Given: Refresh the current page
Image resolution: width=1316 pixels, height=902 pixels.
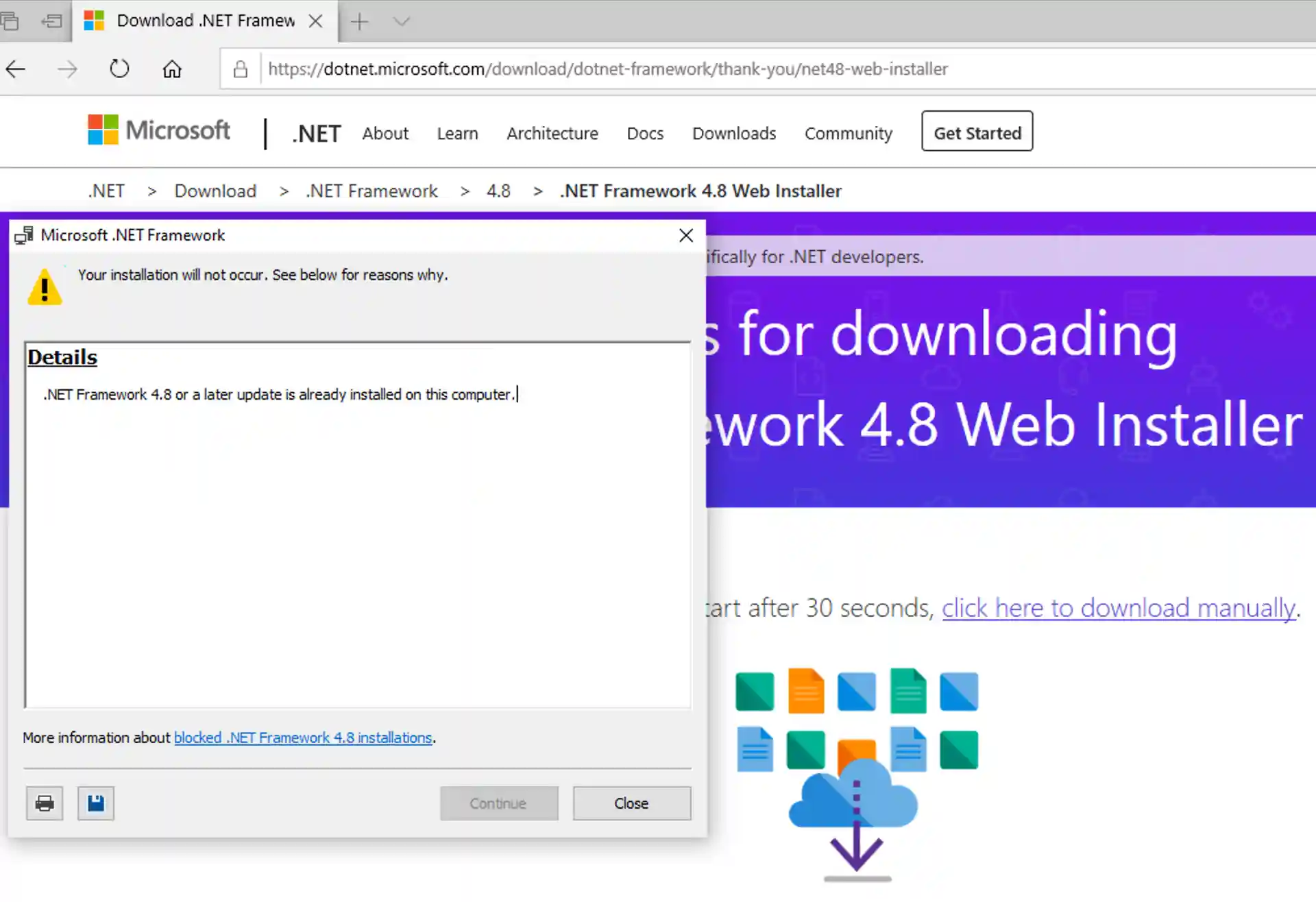Looking at the screenshot, I should [119, 69].
